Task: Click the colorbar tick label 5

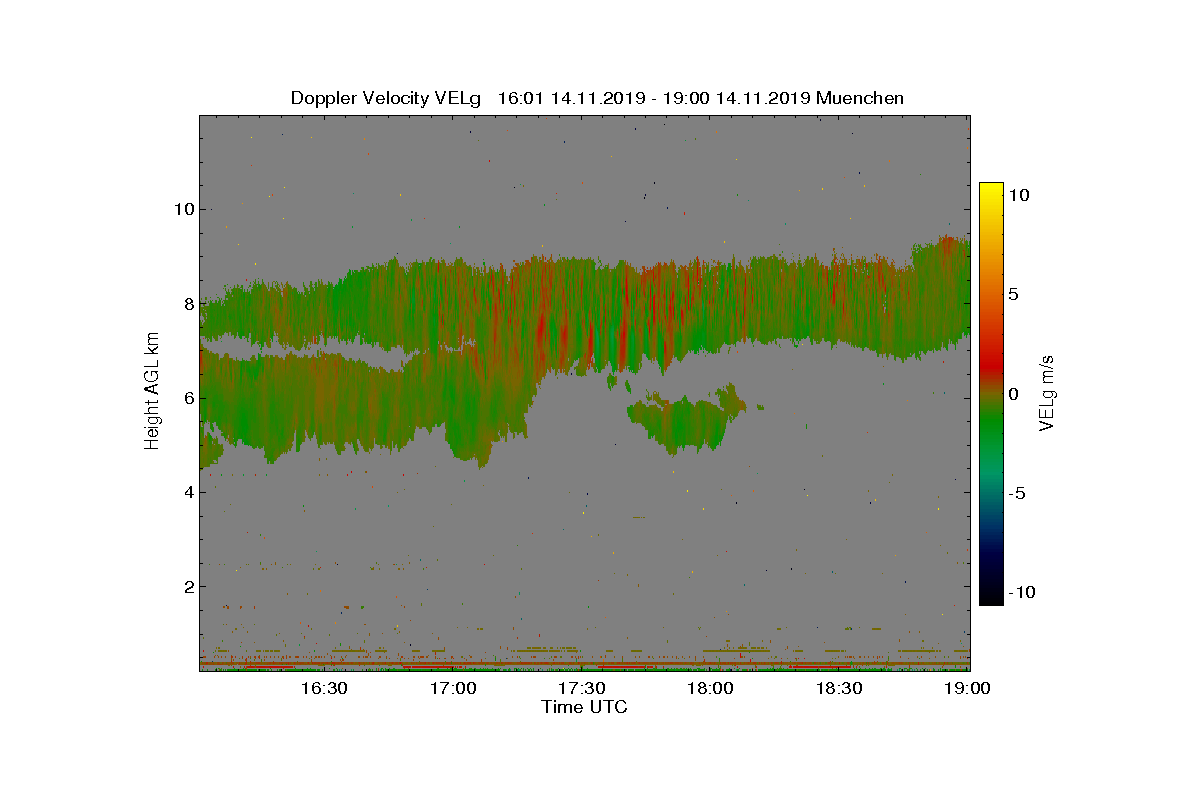Action: [x=1013, y=295]
